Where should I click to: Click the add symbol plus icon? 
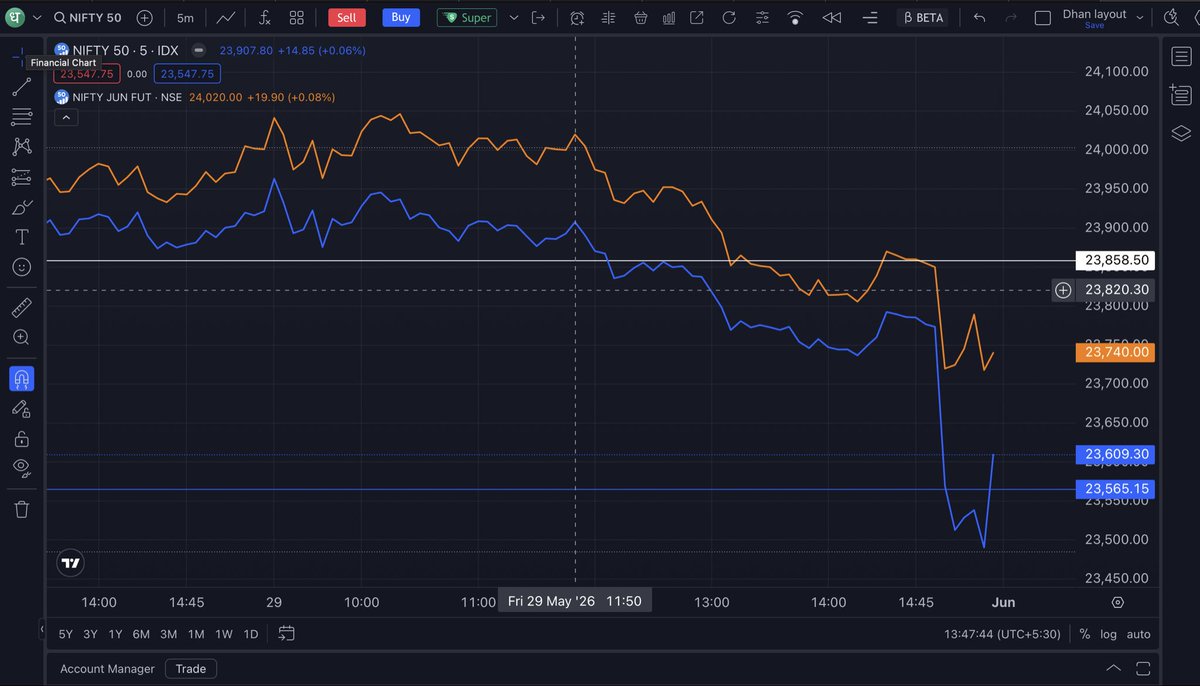click(x=145, y=17)
